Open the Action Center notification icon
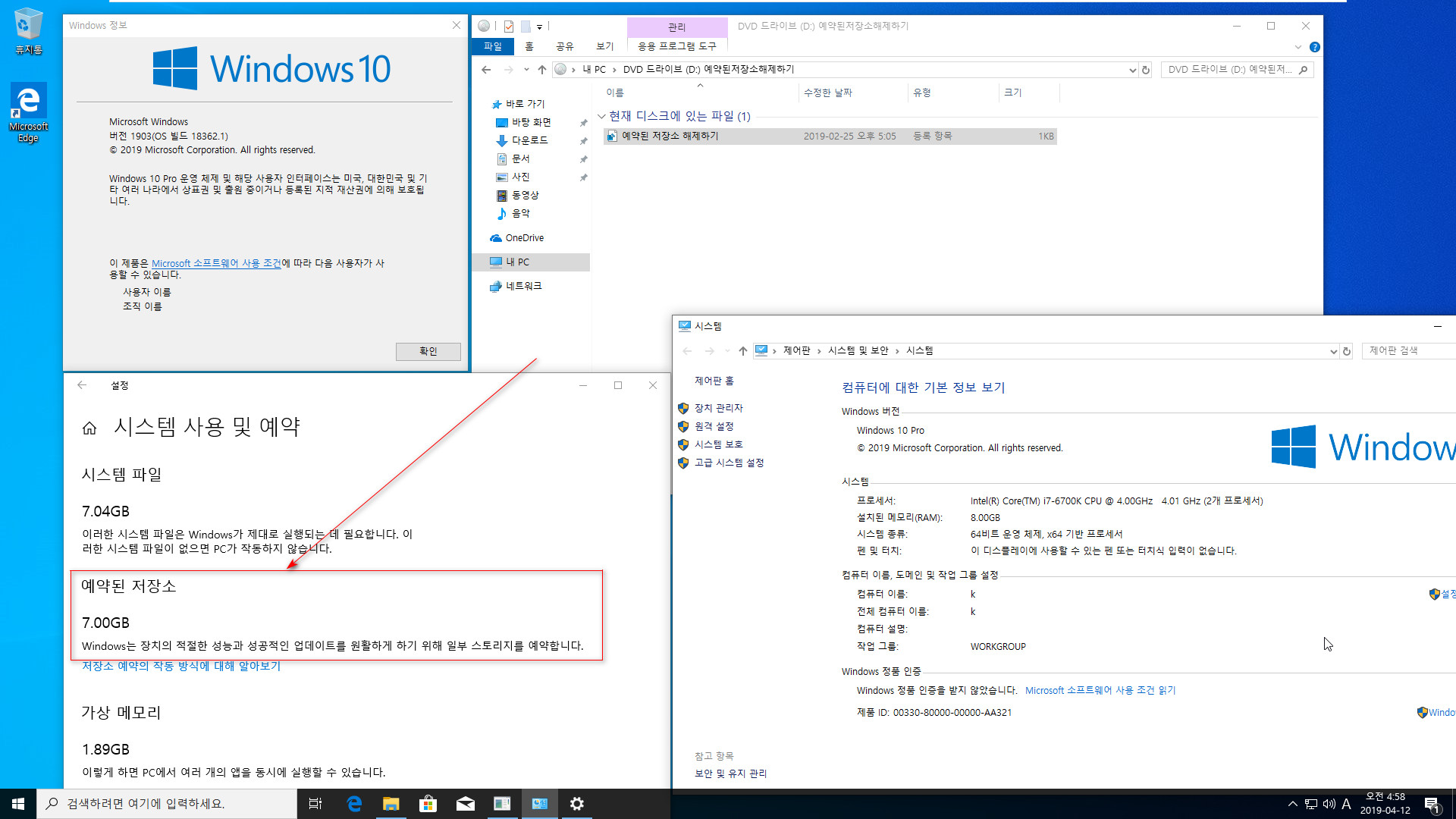This screenshot has width=1456, height=819. click(x=1432, y=804)
